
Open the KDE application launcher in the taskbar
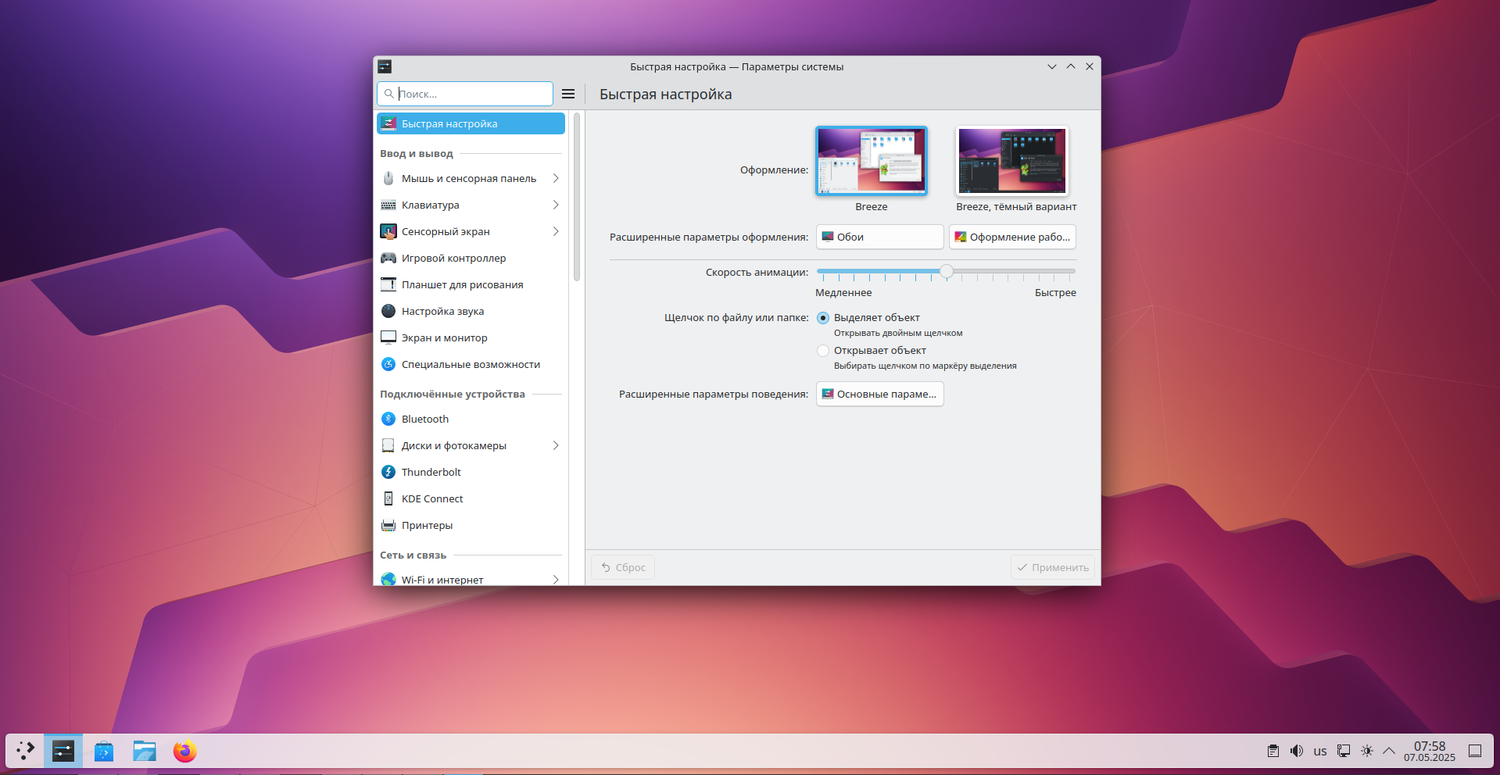(x=26, y=751)
